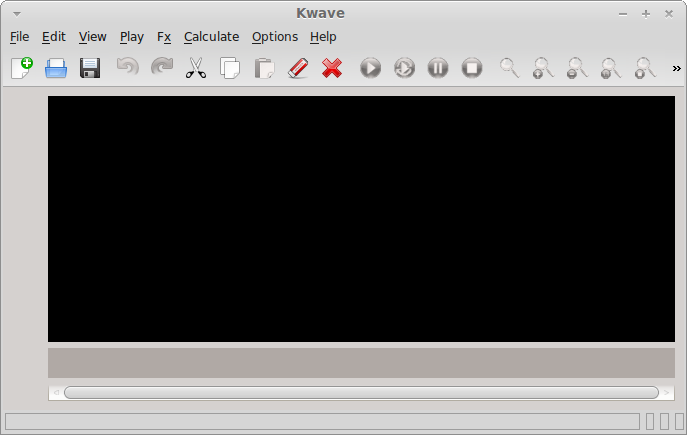Close the Kwave window
This screenshot has height=435, width=687.
click(669, 14)
